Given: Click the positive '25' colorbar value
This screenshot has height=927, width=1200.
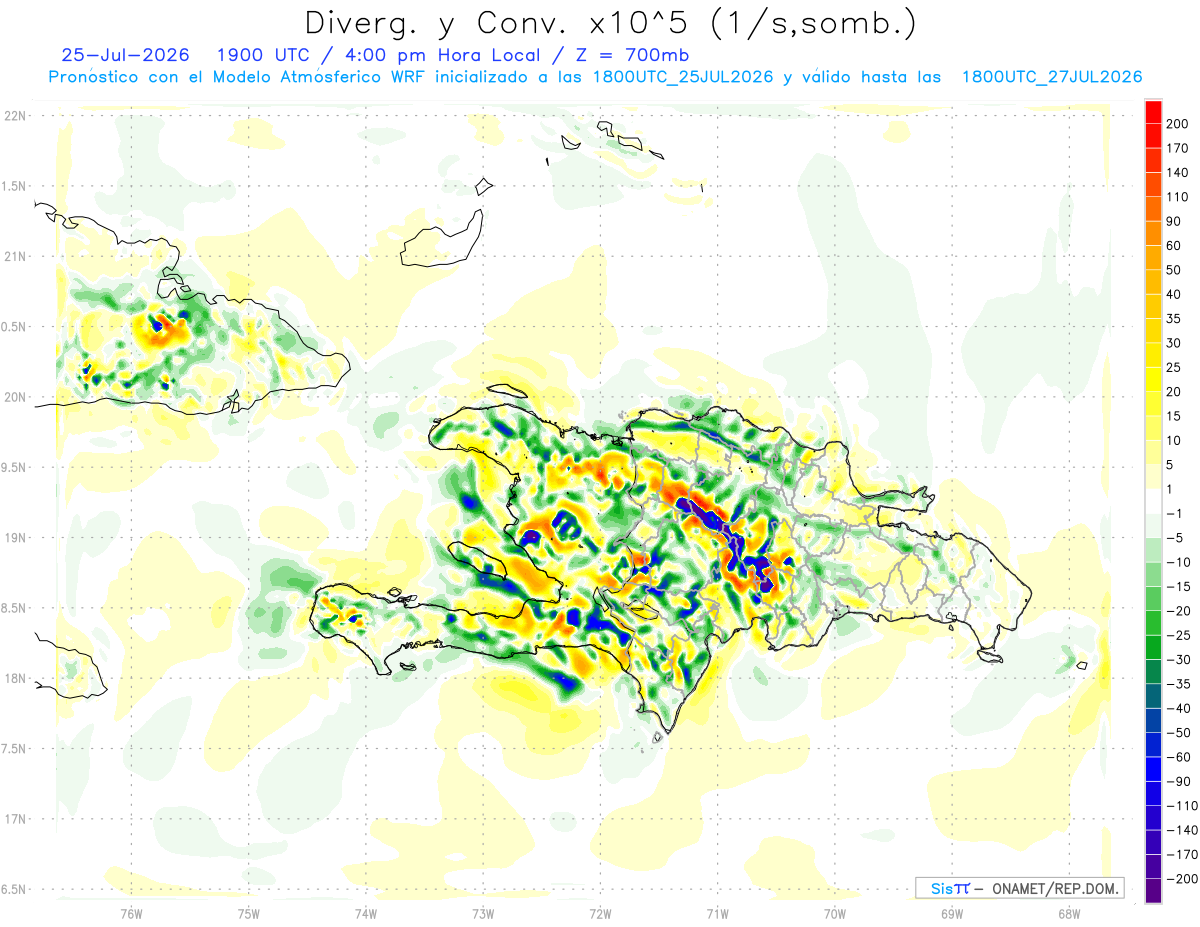Looking at the screenshot, I should click(1175, 367).
